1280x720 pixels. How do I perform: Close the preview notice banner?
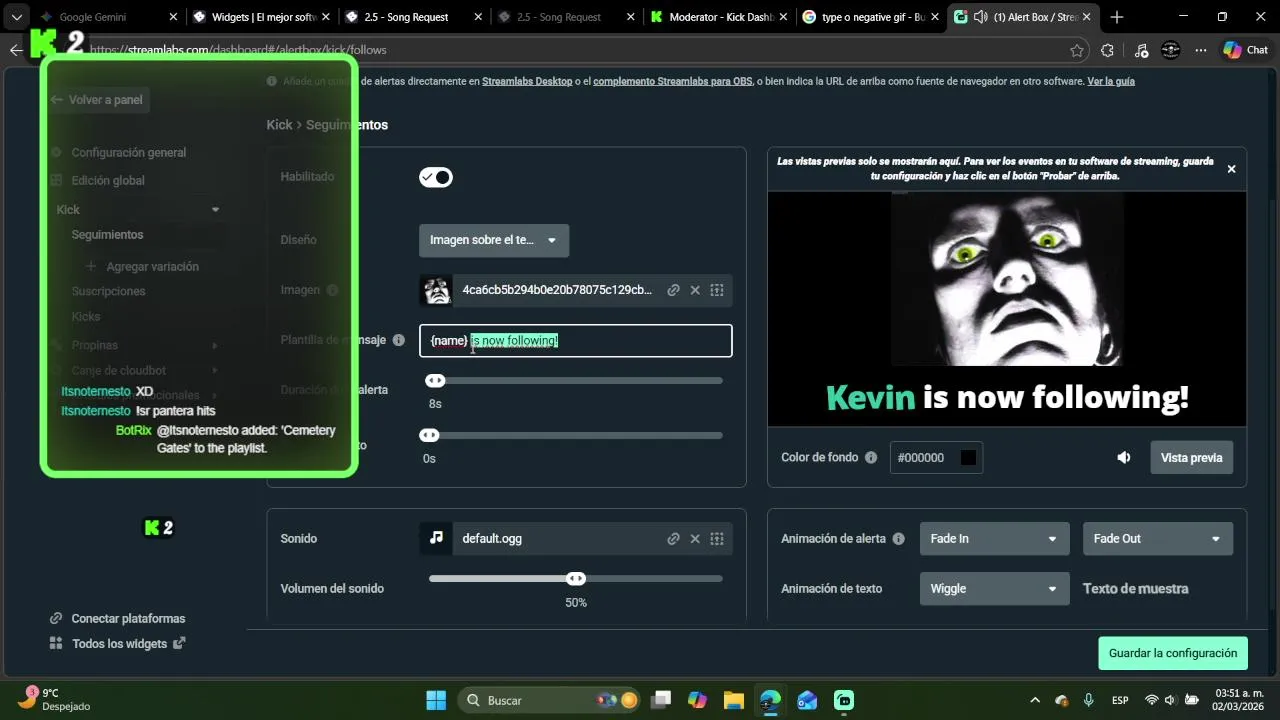[x=1231, y=169]
